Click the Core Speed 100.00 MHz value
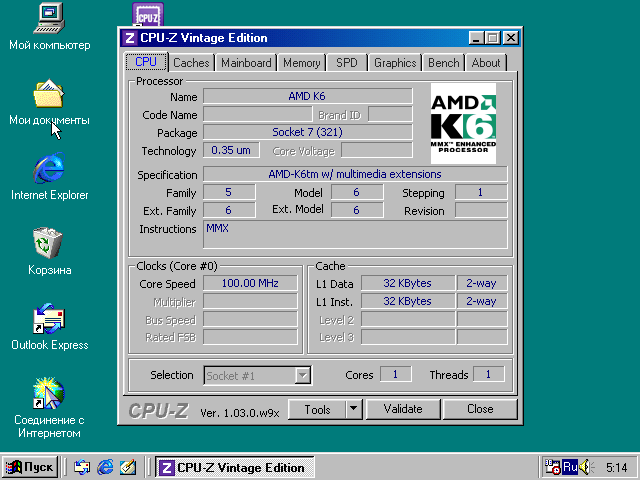 (x=250, y=283)
